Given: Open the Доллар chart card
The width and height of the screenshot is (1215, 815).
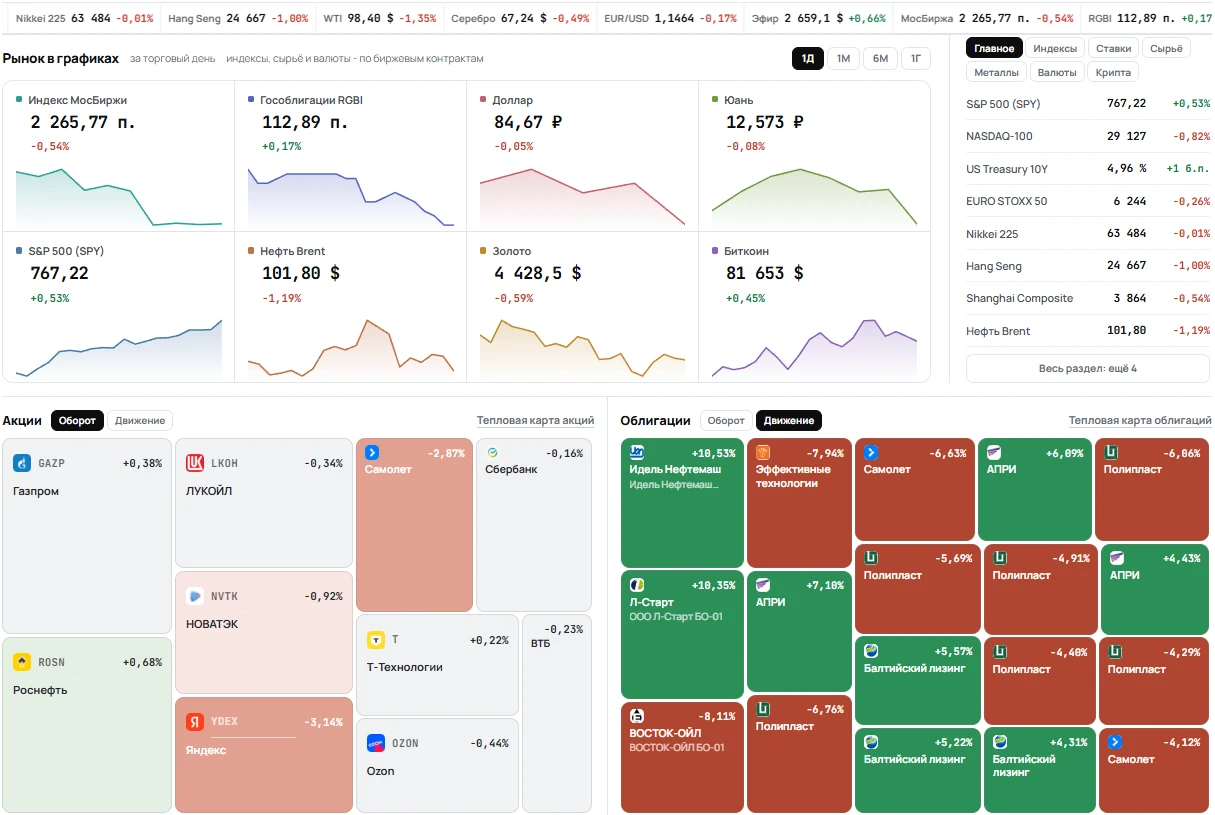Looking at the screenshot, I should tap(582, 156).
